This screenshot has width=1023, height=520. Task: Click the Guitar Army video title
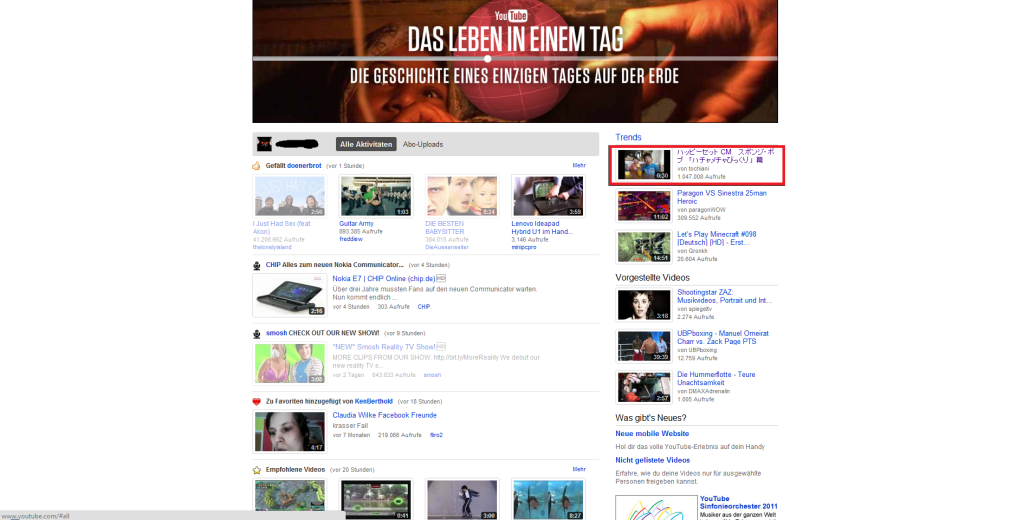point(356,224)
